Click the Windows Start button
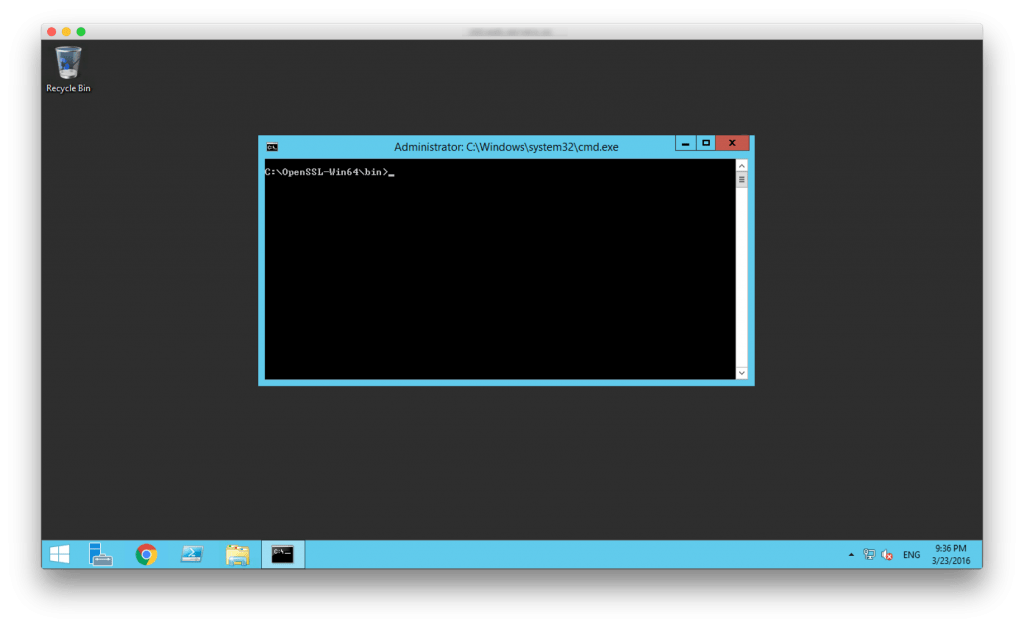Screen dimensions: 1024x628 click(59, 554)
